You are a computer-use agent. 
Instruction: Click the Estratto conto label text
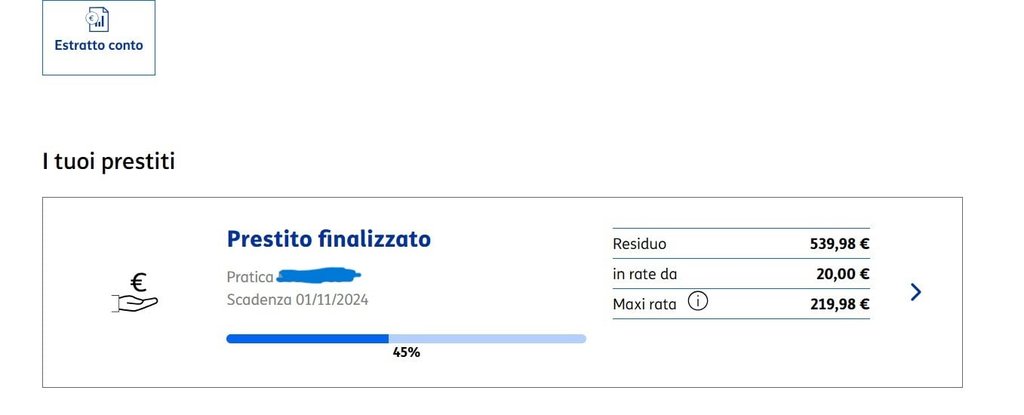tap(99, 46)
